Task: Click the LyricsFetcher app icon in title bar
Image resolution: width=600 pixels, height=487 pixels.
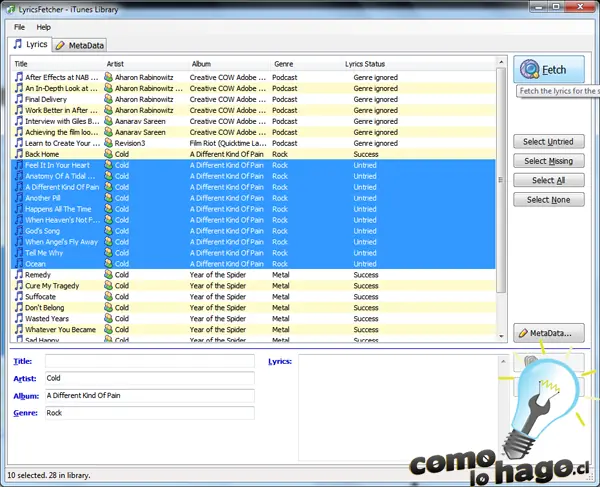Action: tap(11, 9)
